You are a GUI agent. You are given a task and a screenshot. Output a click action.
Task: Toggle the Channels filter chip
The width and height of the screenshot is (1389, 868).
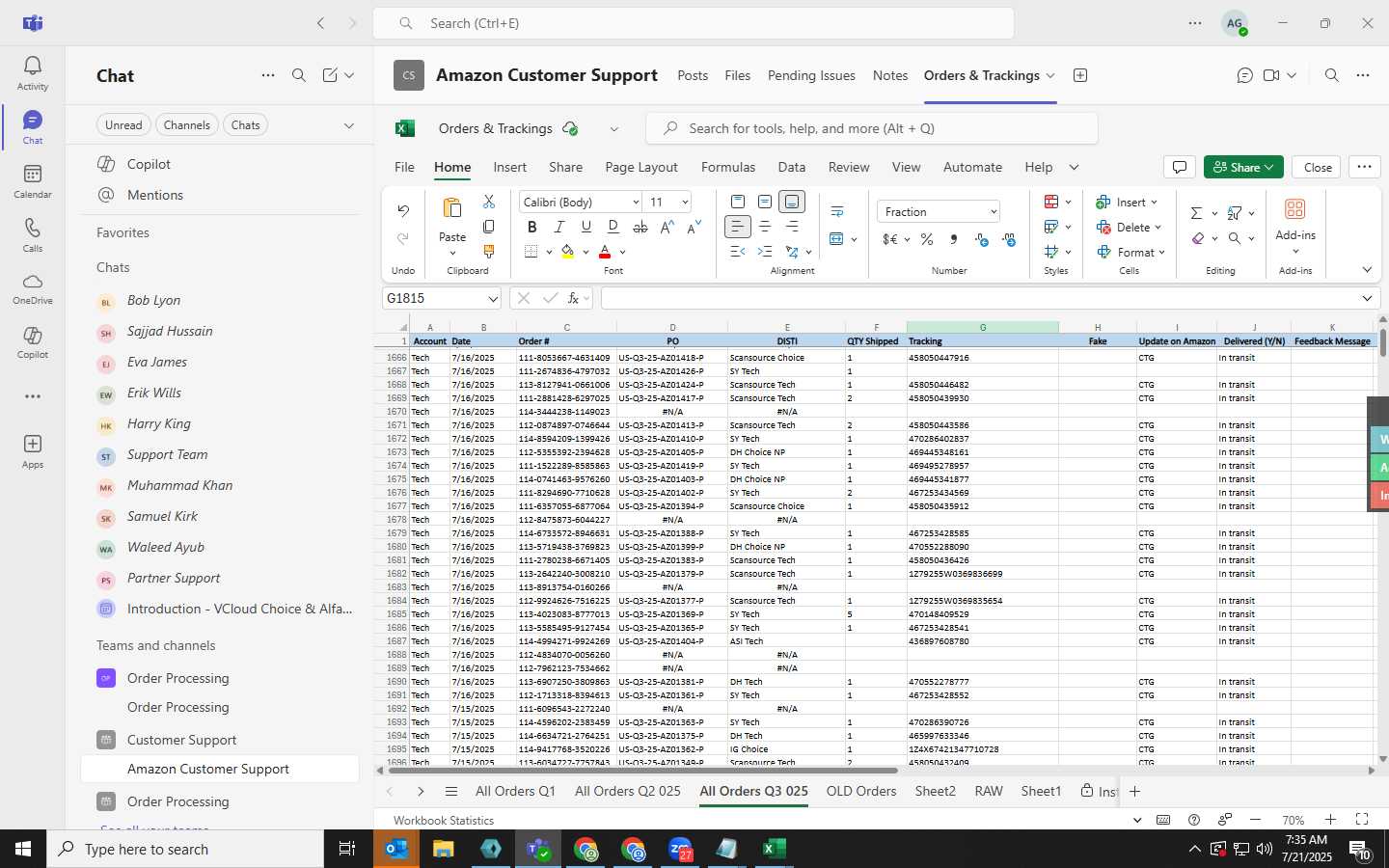point(186,124)
